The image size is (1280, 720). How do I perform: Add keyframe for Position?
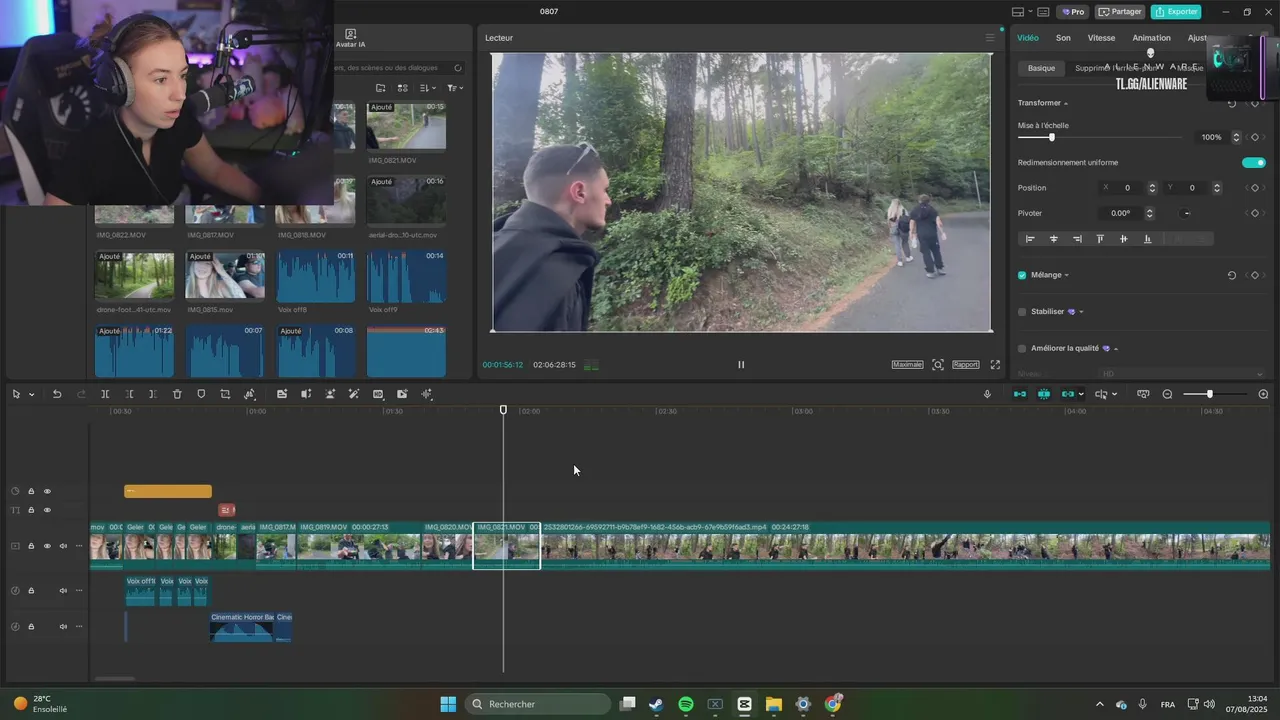pos(1255,188)
